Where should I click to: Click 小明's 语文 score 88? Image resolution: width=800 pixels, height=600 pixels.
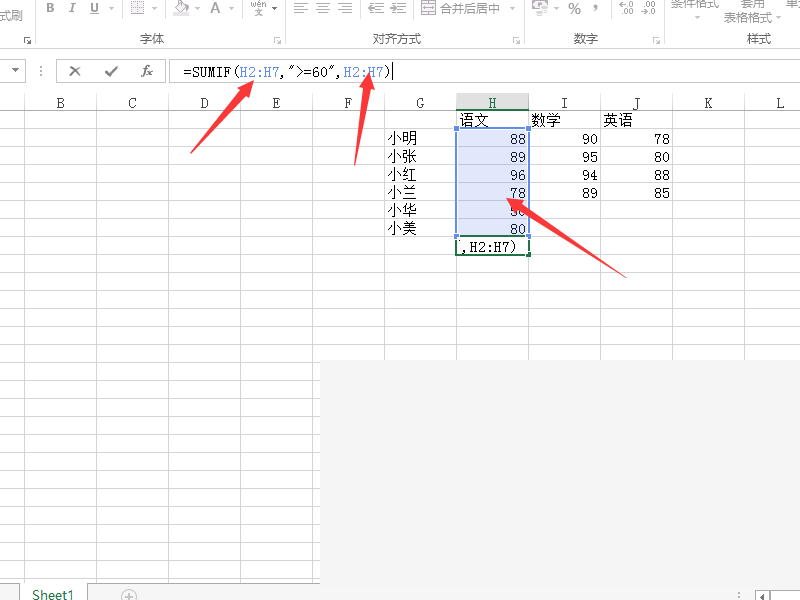point(492,138)
